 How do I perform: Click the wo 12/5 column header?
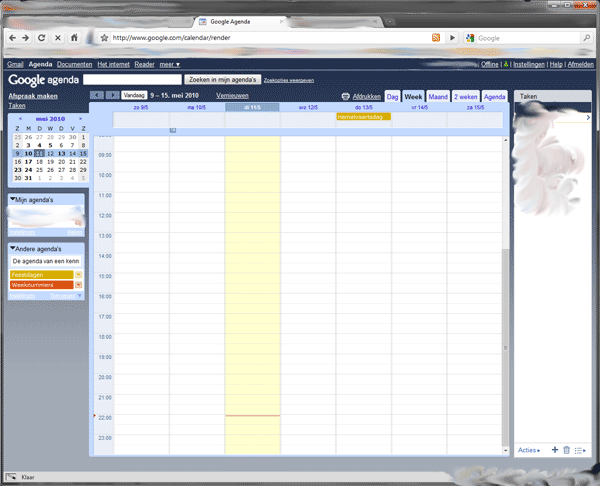tap(308, 108)
